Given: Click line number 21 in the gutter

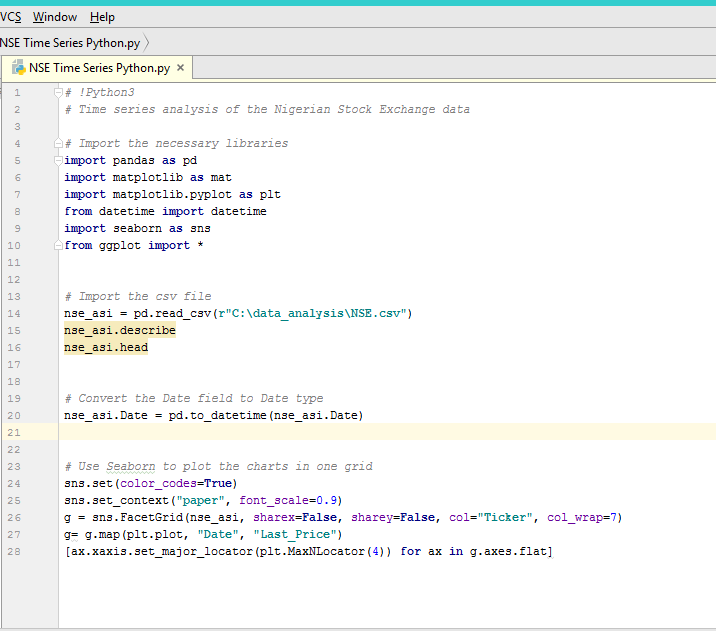Looking at the screenshot, I should pyautogui.click(x=14, y=433).
